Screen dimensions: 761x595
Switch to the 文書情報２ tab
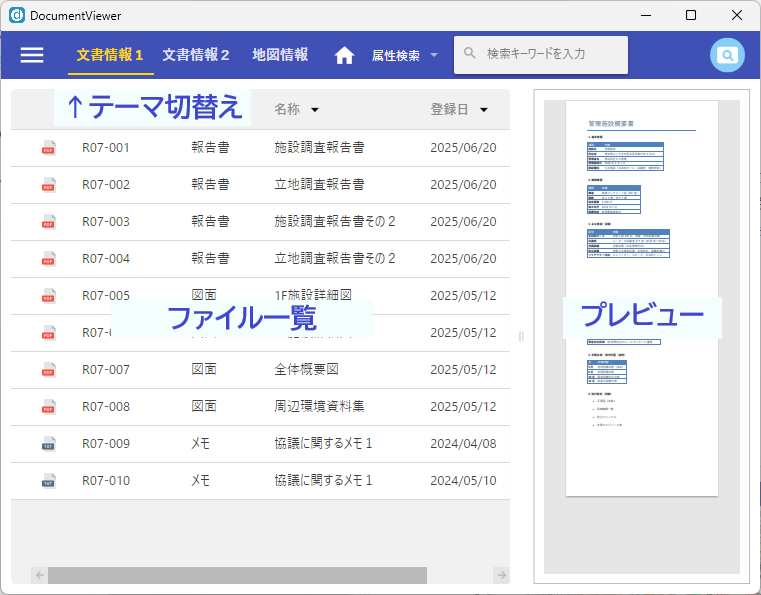click(196, 55)
